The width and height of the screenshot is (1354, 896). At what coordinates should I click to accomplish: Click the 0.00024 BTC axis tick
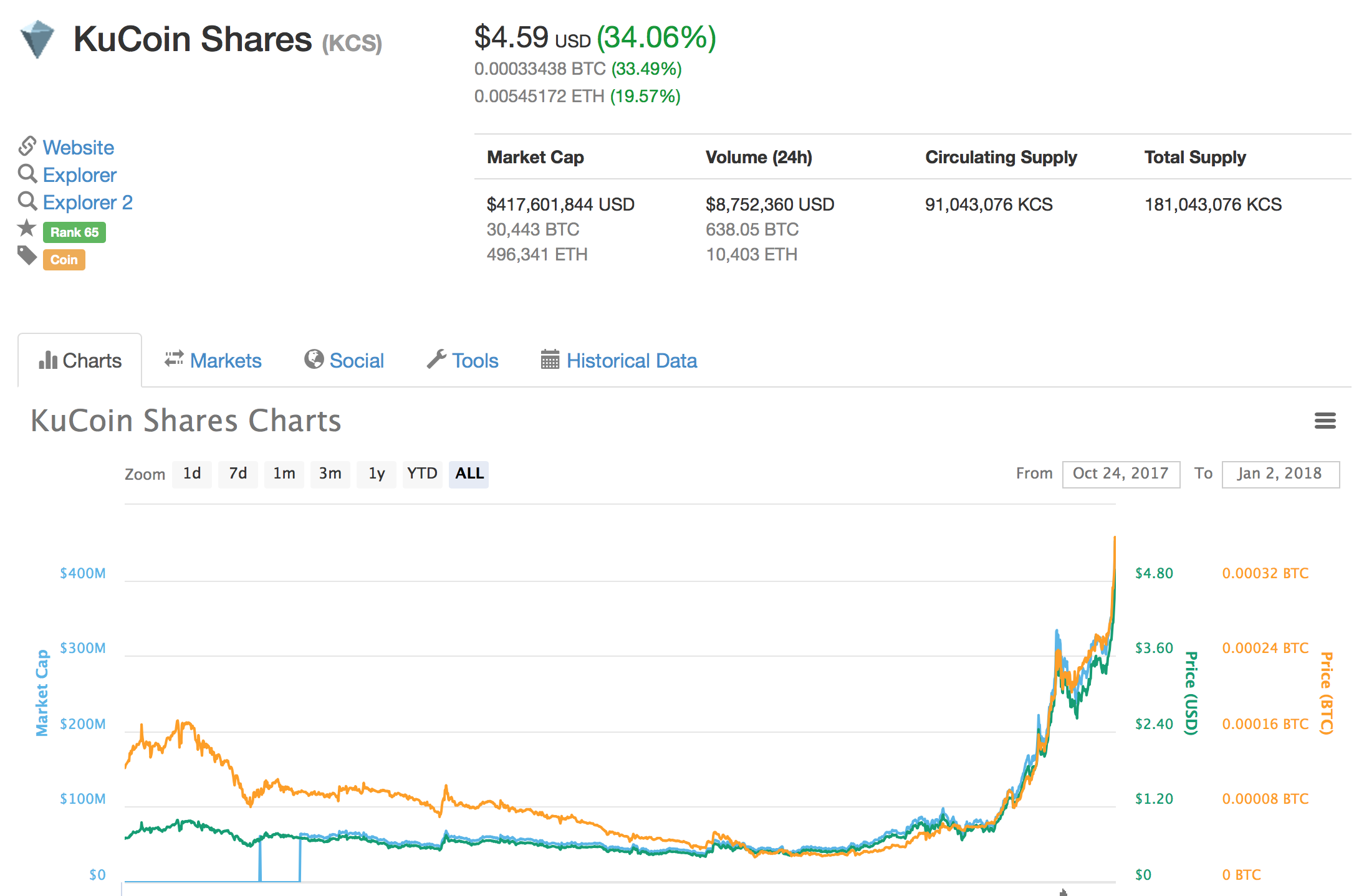click(1265, 648)
